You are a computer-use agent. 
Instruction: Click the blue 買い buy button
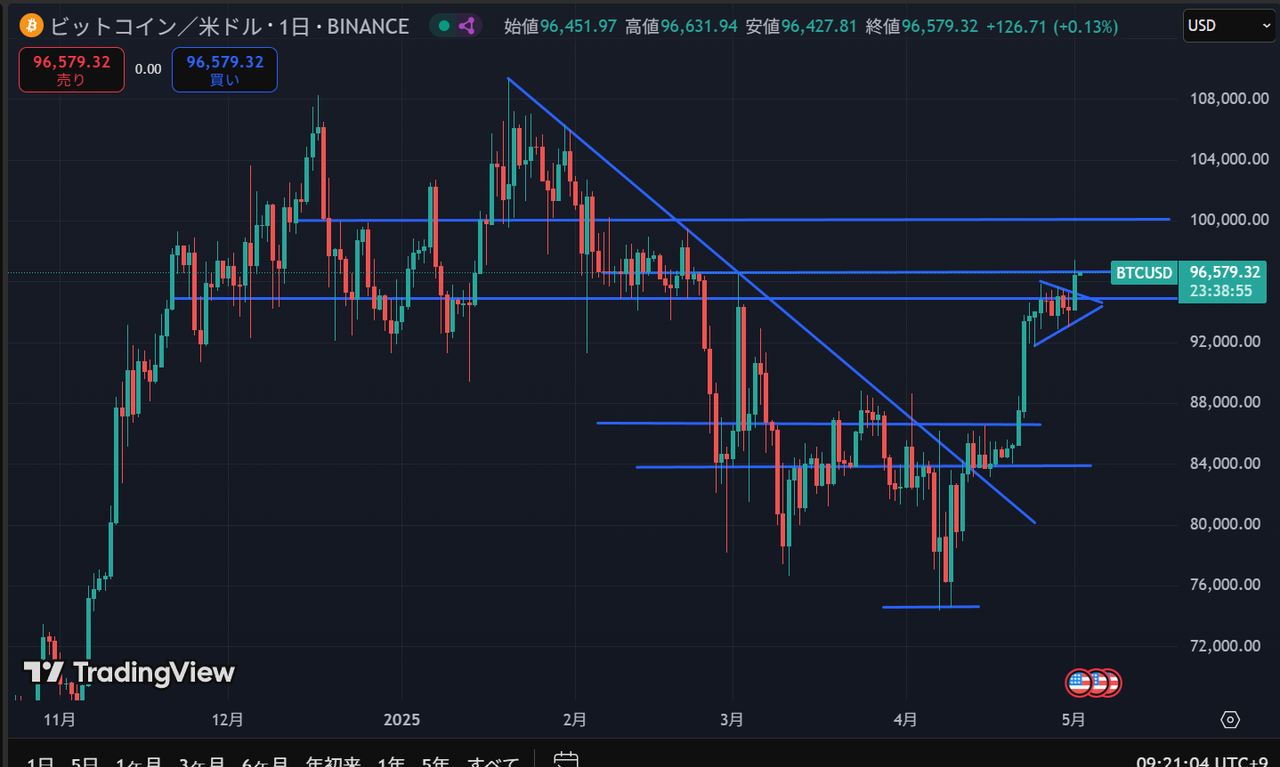click(224, 70)
